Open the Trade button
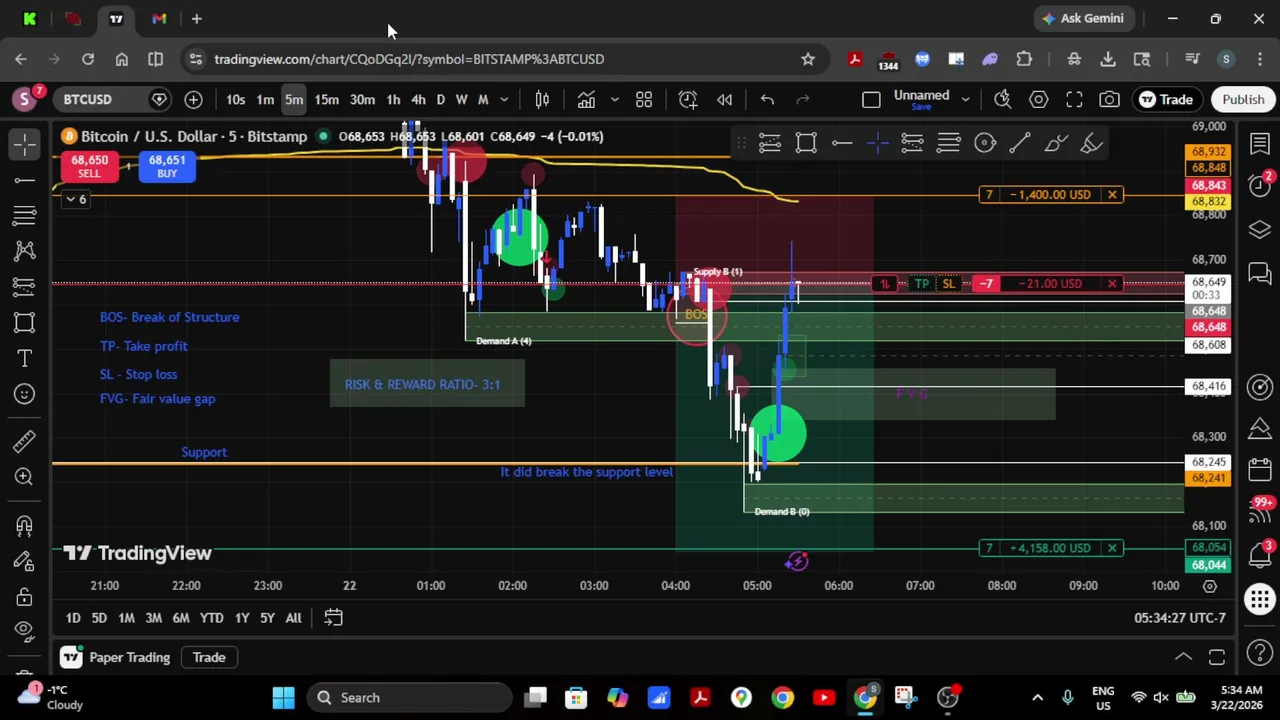The width and height of the screenshot is (1280, 720). [x=1166, y=99]
